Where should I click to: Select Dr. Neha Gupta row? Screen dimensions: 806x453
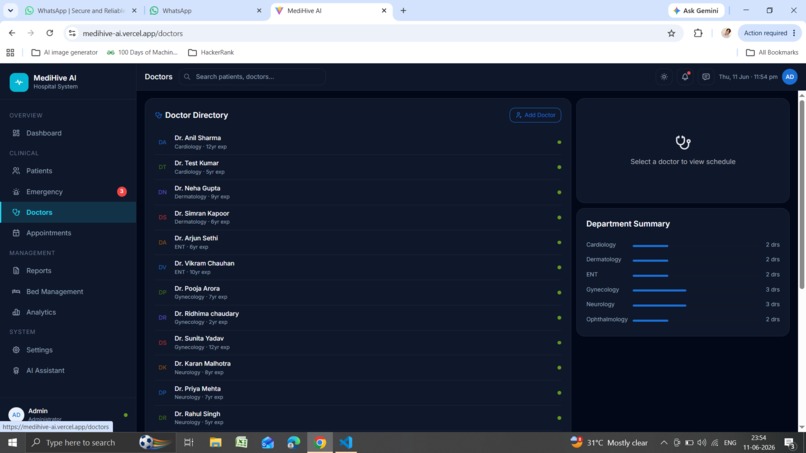coord(358,192)
